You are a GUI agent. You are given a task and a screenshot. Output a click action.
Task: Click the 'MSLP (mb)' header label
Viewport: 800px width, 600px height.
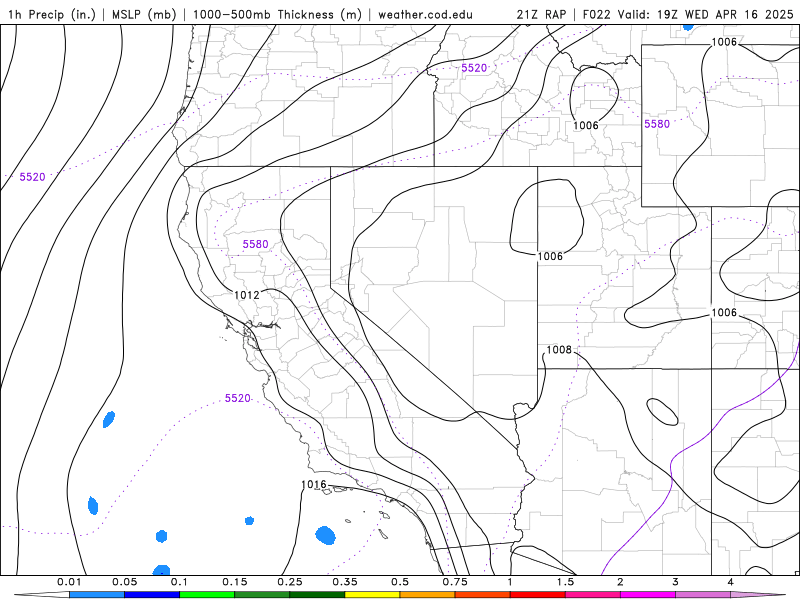pos(144,14)
